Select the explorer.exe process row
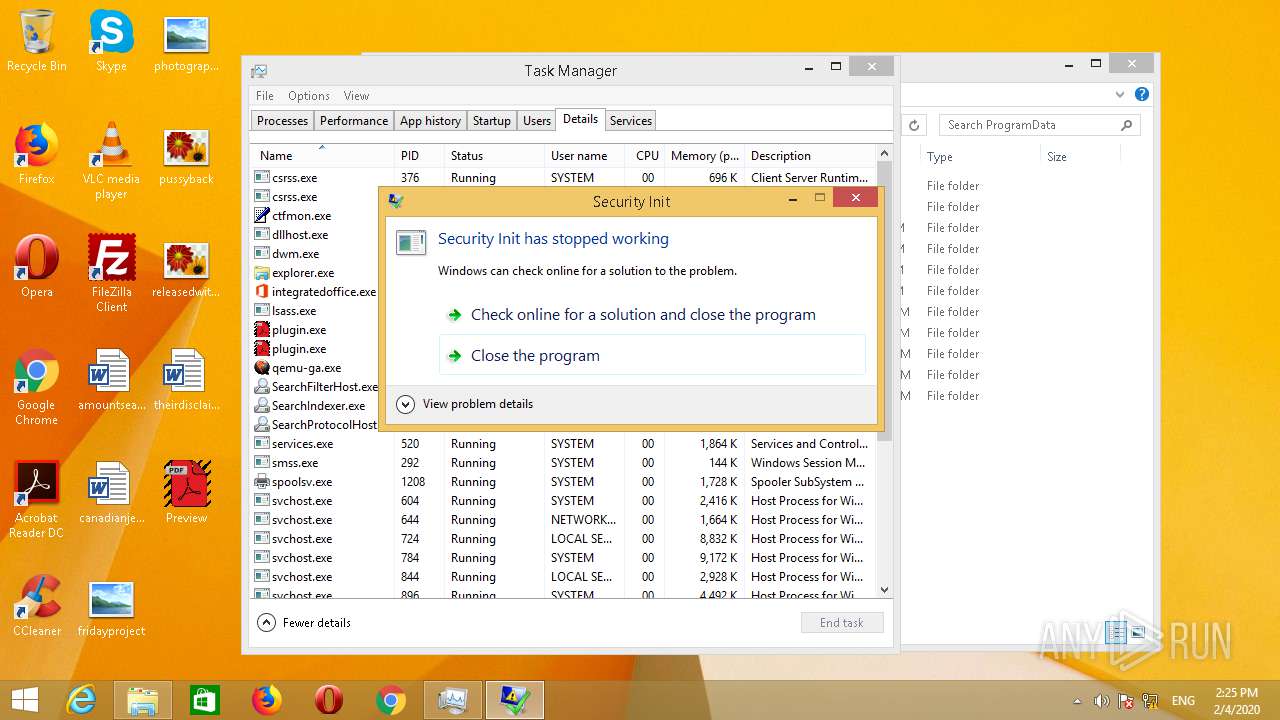1280x720 pixels. click(x=314, y=273)
